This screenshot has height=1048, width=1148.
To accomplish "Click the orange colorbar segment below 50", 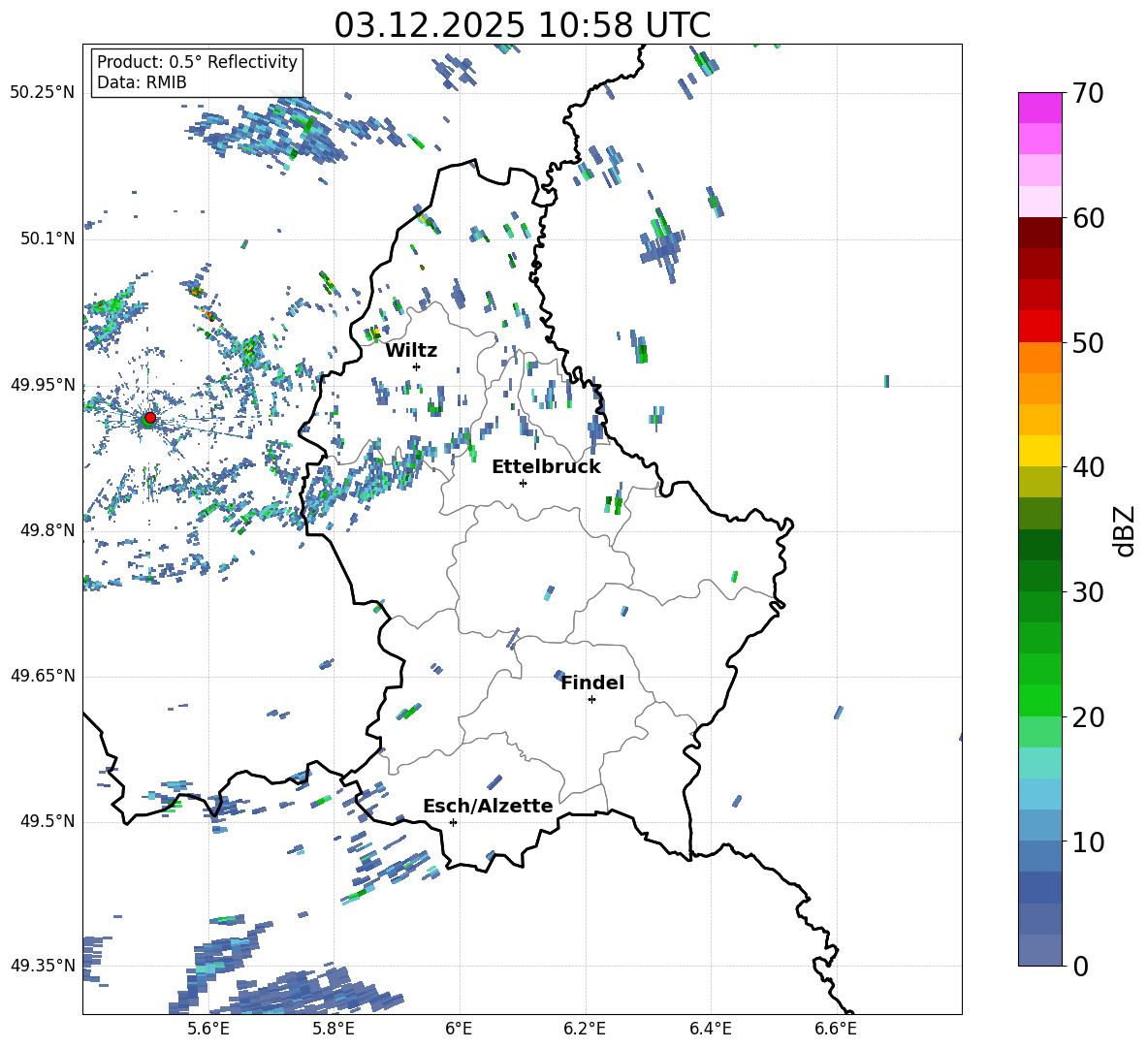I will pos(1039,358).
